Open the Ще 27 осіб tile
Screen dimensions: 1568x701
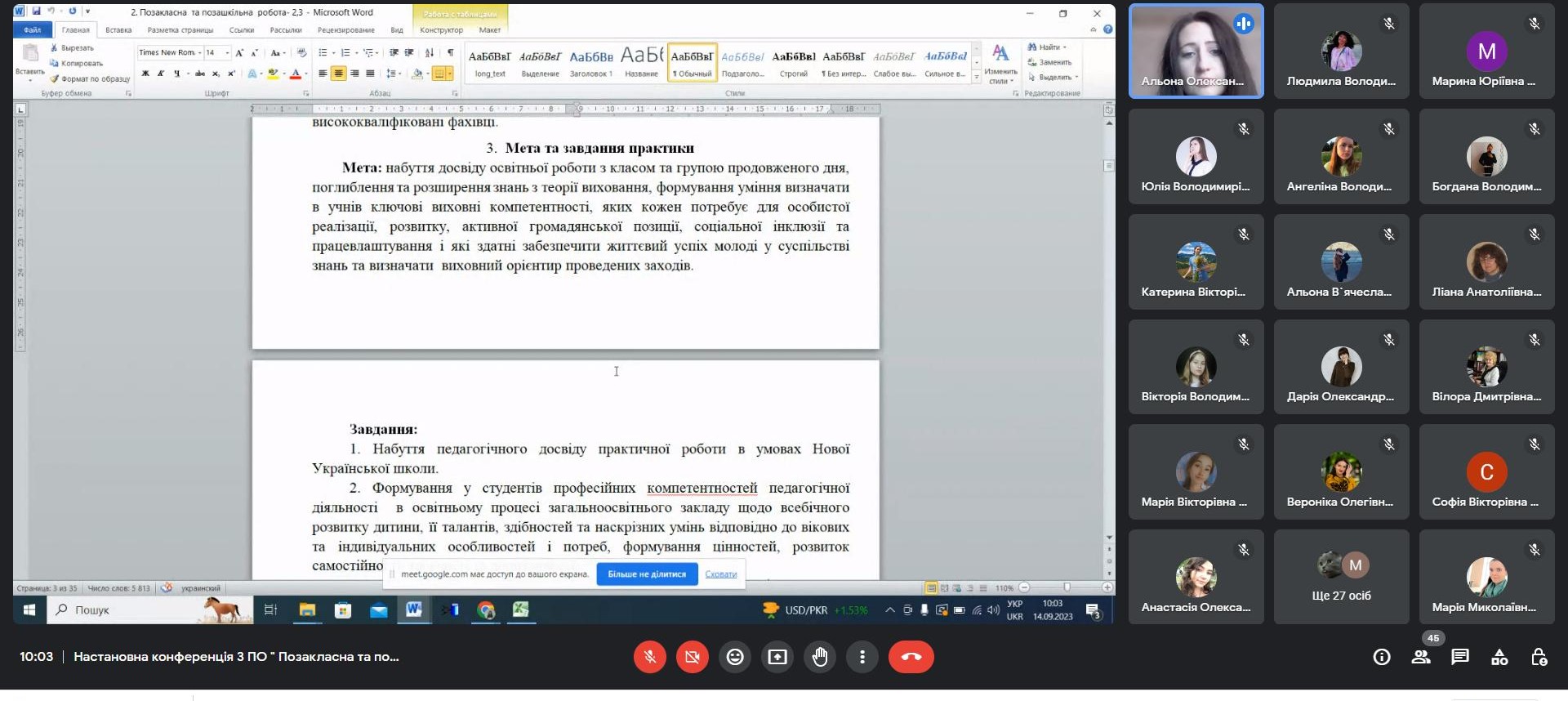pyautogui.click(x=1341, y=578)
